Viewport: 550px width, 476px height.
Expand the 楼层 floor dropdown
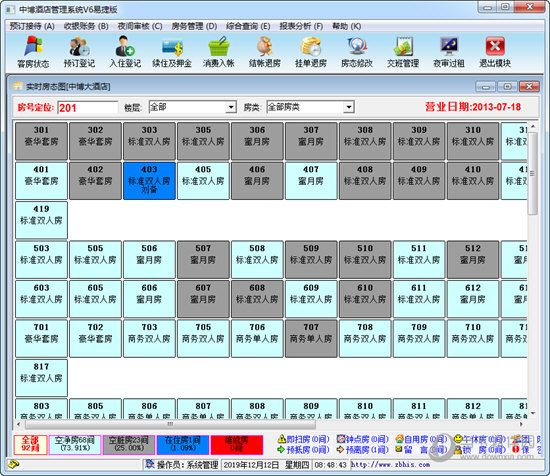pyautogui.click(x=231, y=107)
